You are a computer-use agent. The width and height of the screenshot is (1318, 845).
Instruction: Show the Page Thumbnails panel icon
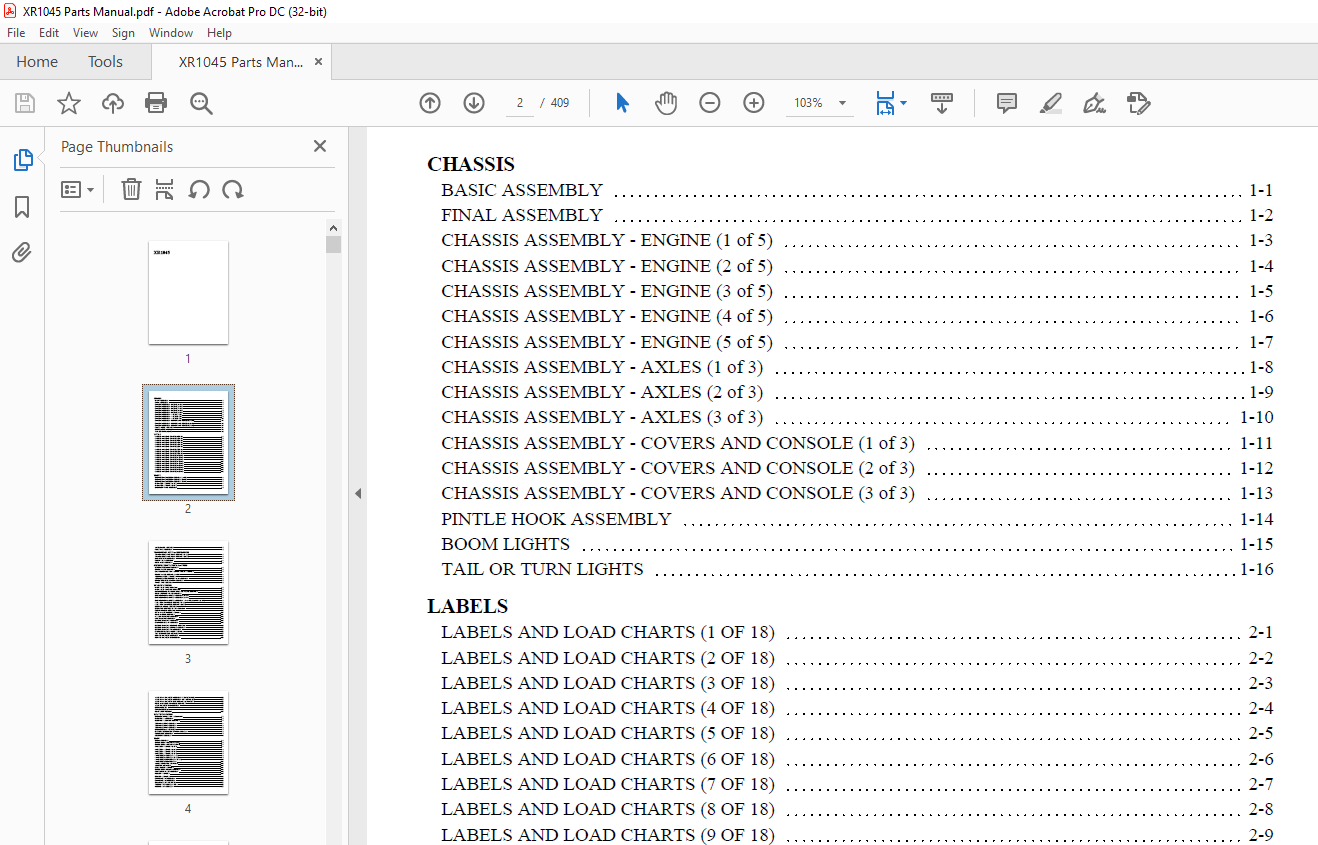(22, 160)
